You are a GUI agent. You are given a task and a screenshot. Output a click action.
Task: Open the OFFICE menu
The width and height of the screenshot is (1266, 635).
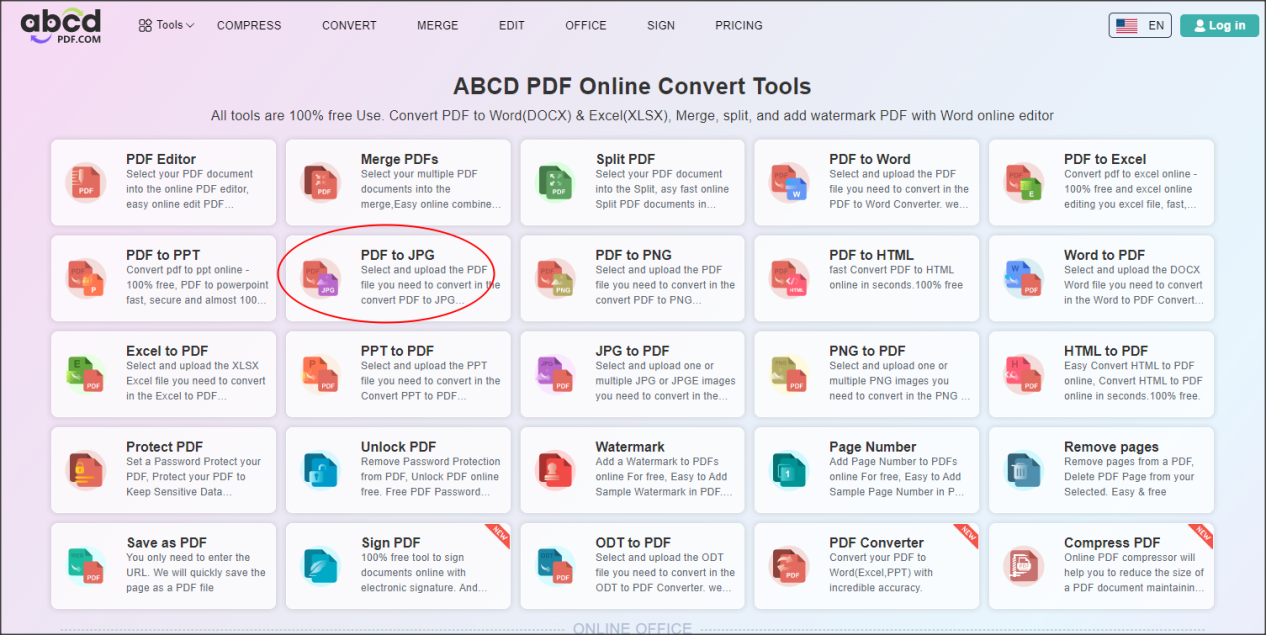[x=586, y=25]
